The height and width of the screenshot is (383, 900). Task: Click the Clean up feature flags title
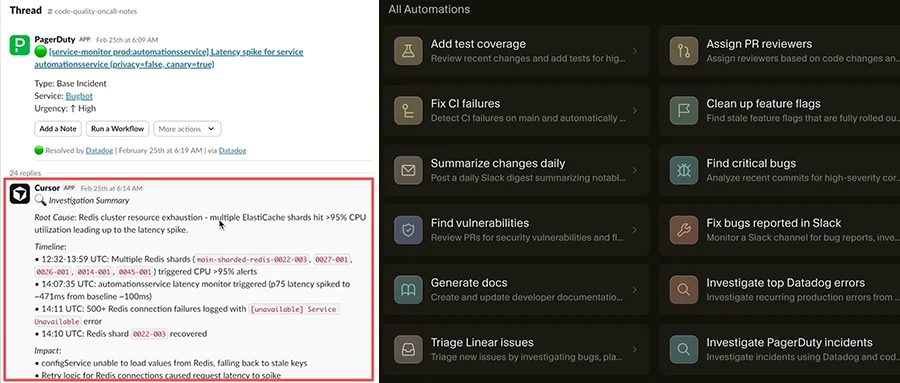point(763,103)
